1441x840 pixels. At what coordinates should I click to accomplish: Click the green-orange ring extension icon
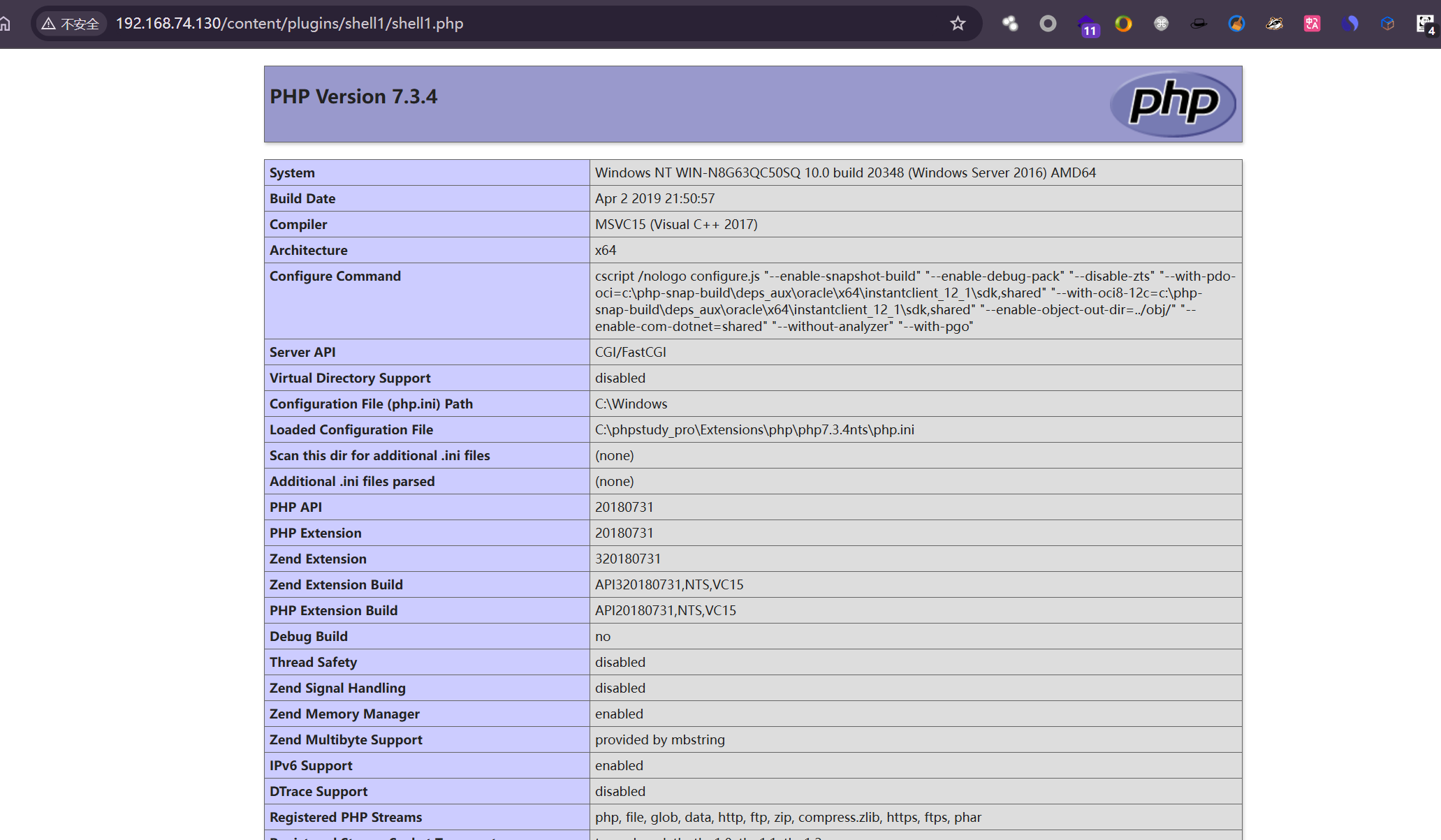tap(1123, 24)
